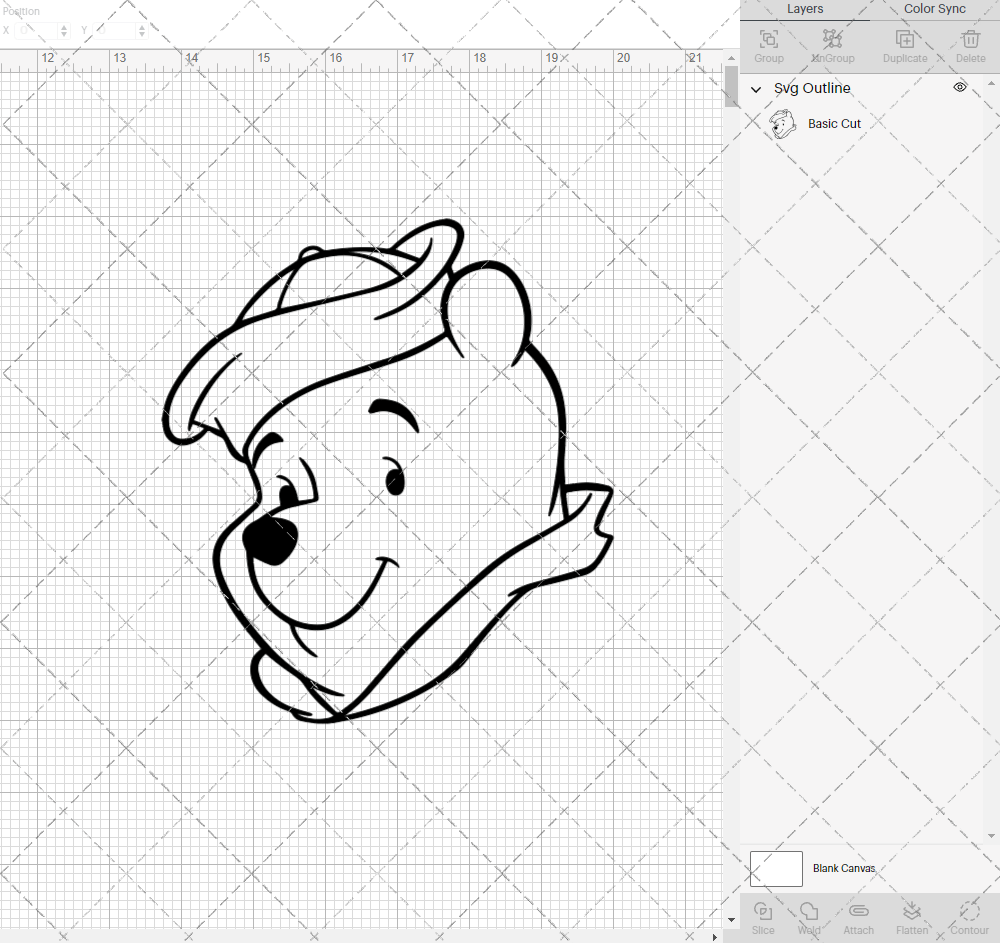Select the Svg Outline group name

[812, 88]
